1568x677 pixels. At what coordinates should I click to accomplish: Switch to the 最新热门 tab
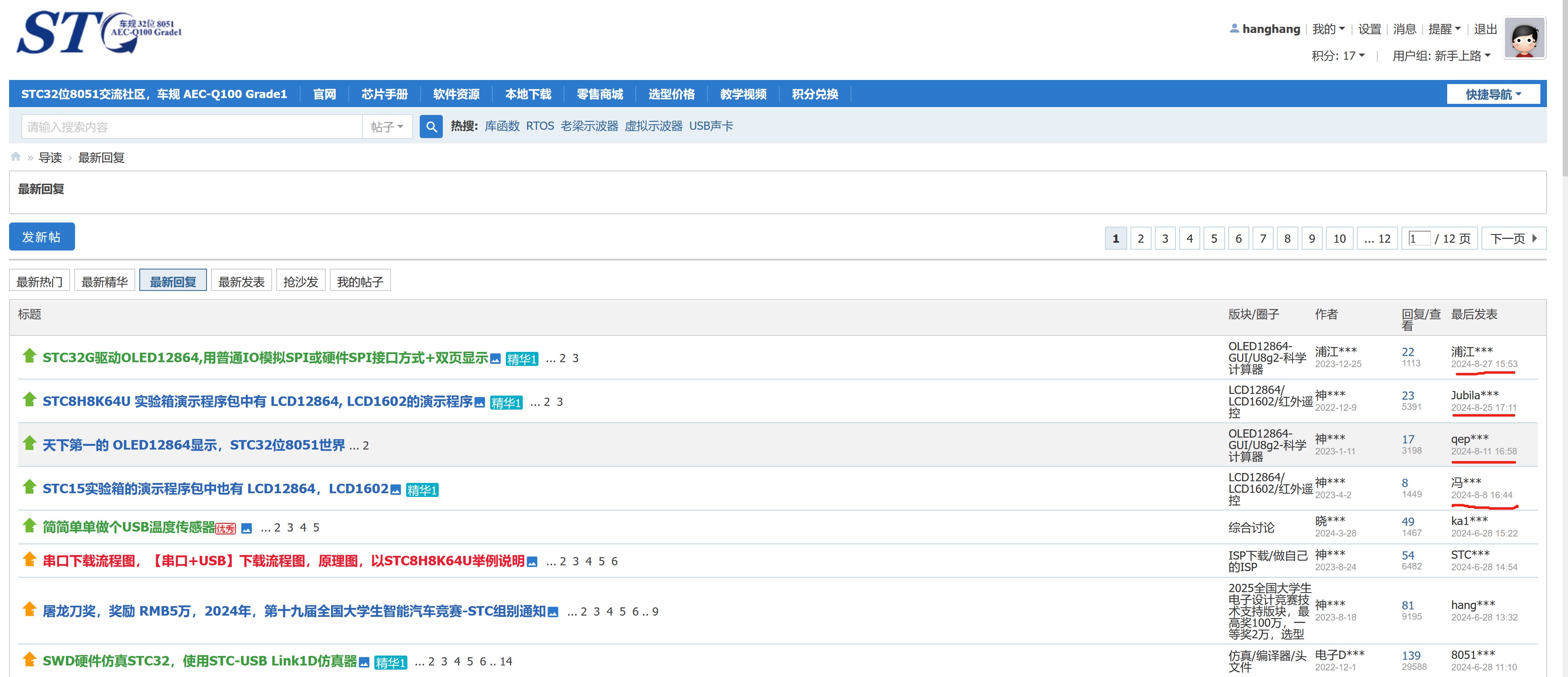coord(40,281)
